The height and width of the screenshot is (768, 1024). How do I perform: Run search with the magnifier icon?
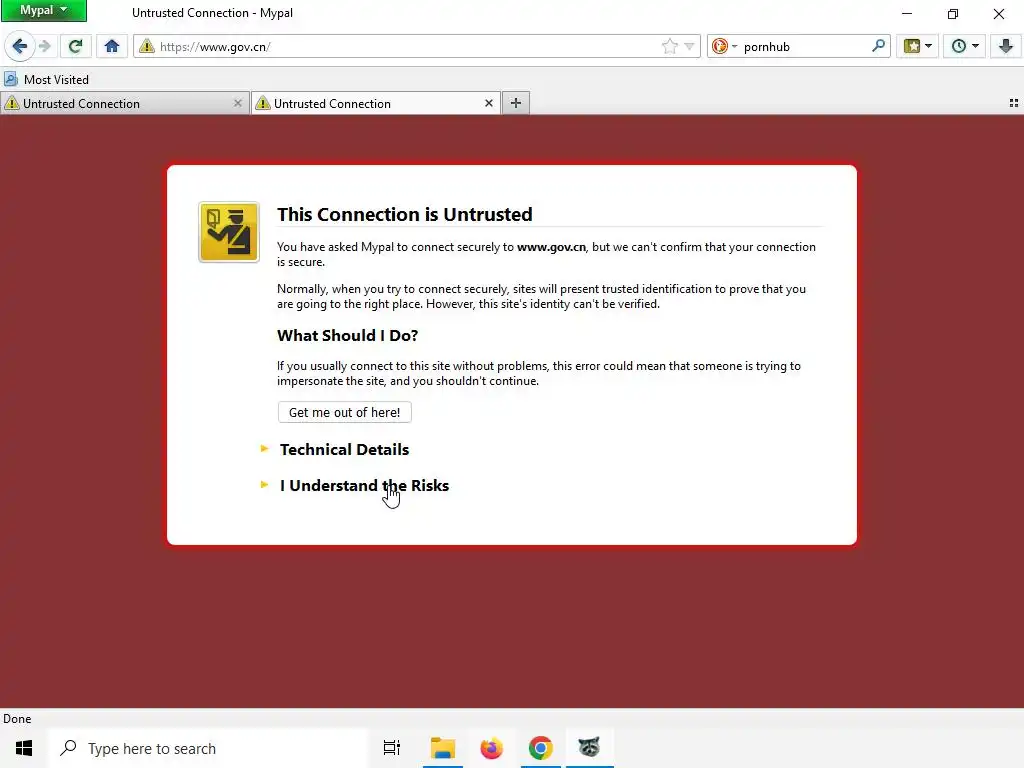(878, 46)
